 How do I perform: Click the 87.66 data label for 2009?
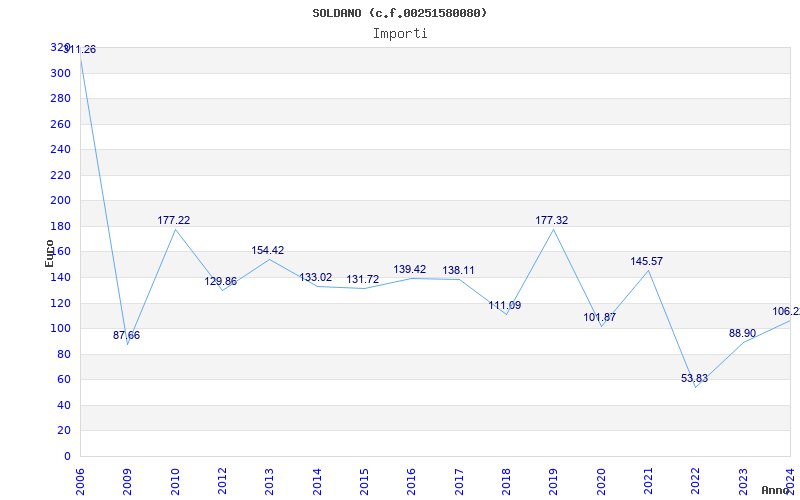[127, 336]
